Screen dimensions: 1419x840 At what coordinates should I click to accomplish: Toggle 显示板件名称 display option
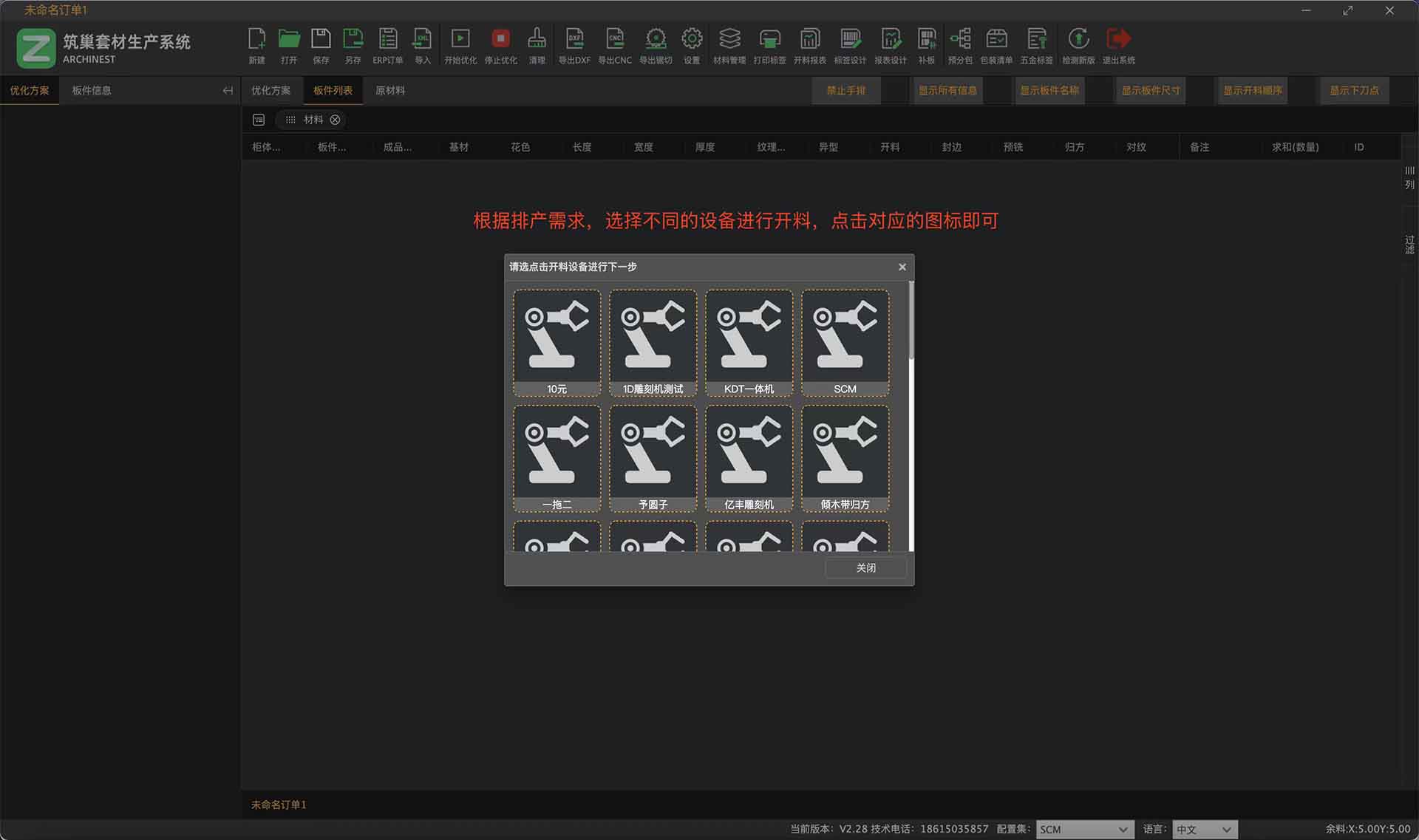(x=1049, y=90)
